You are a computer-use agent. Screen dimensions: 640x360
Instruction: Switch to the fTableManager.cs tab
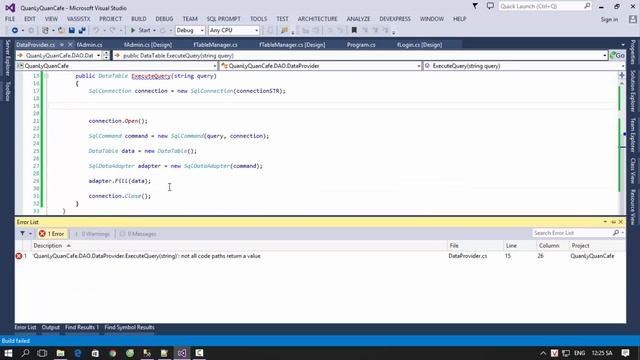(x=215, y=44)
